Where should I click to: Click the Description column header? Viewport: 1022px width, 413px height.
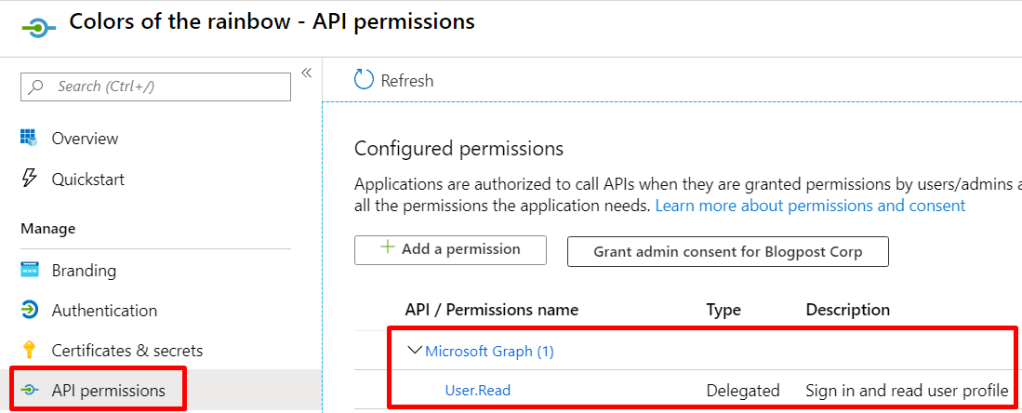point(847,310)
